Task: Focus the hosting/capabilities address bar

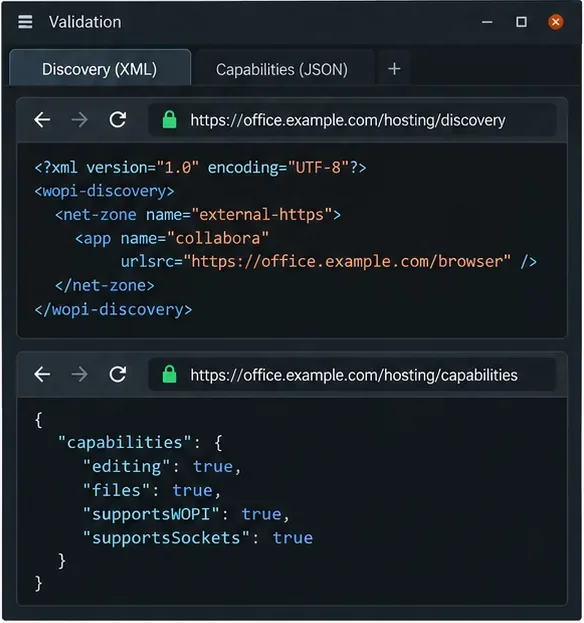Action: click(352, 375)
